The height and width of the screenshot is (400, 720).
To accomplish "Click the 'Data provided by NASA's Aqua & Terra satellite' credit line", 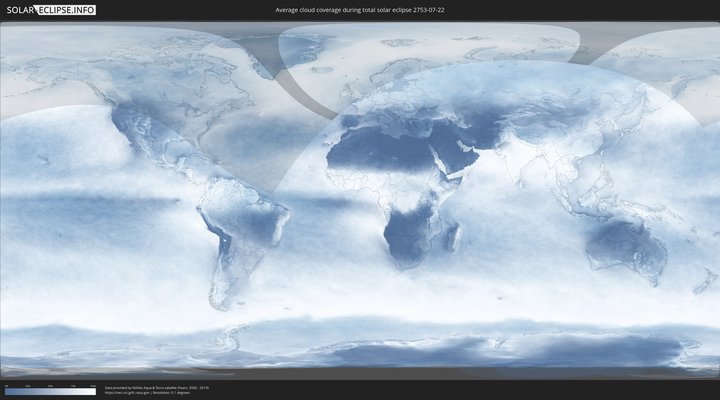I will (157, 388).
